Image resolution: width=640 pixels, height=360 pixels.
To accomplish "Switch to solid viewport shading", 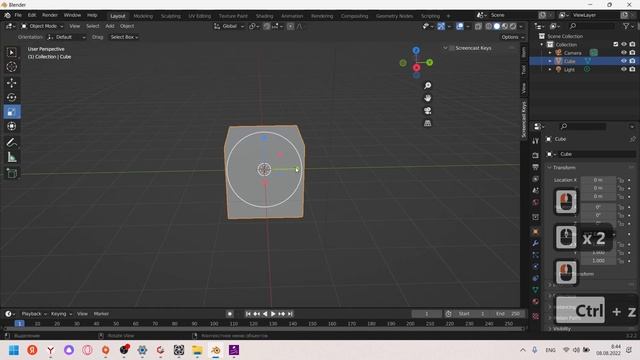I will point(497,26).
